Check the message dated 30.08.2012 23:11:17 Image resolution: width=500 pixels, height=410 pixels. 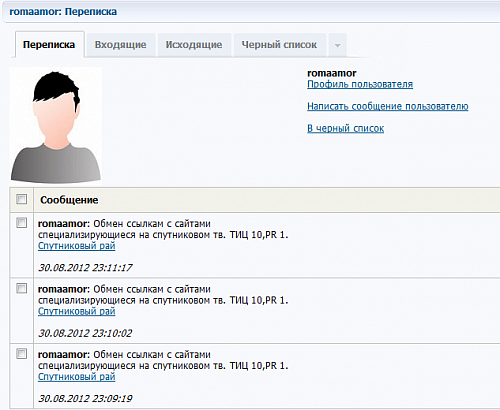pyautogui.click(x=22, y=223)
